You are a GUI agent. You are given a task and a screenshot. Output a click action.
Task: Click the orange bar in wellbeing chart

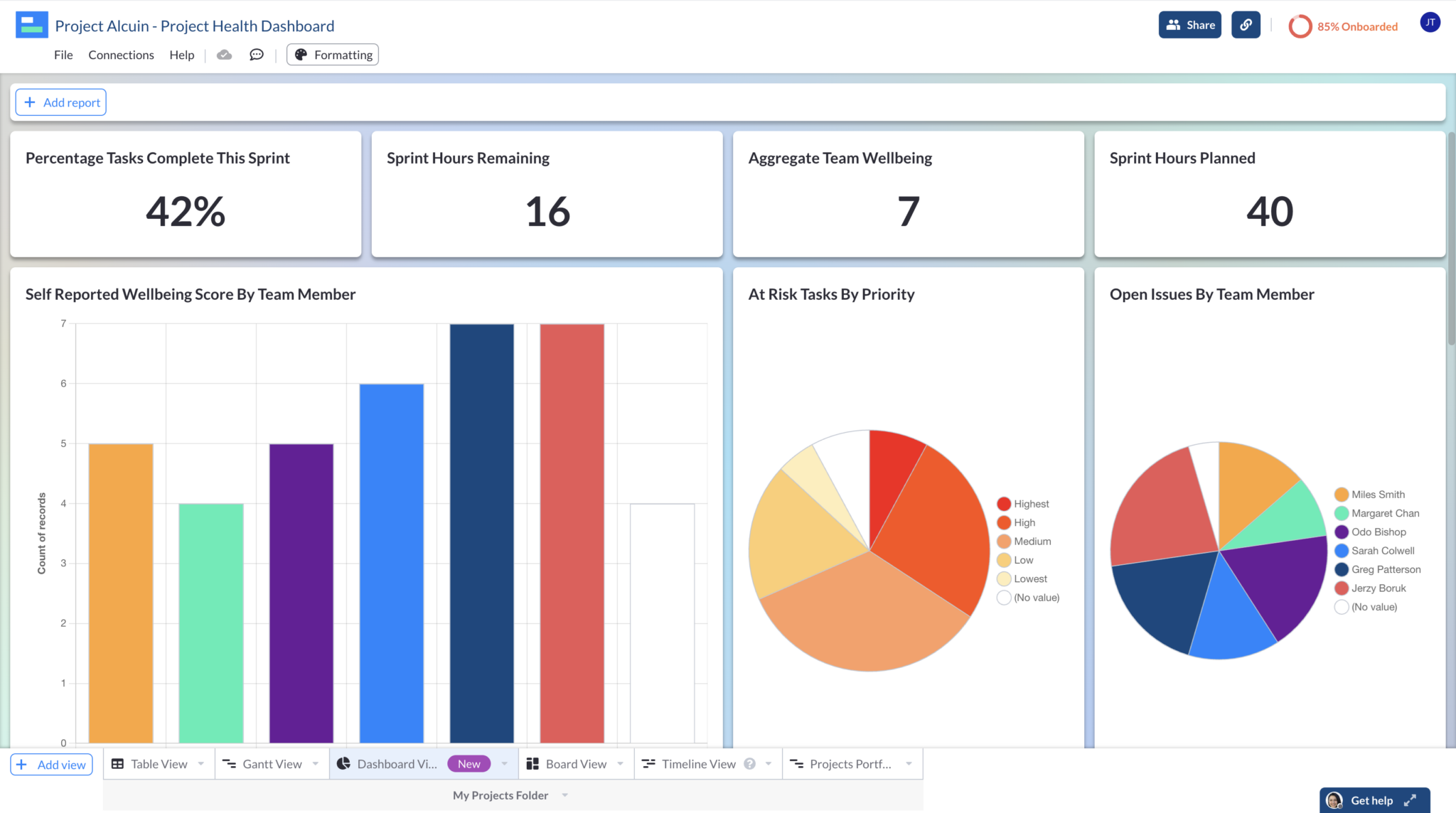pos(121,593)
